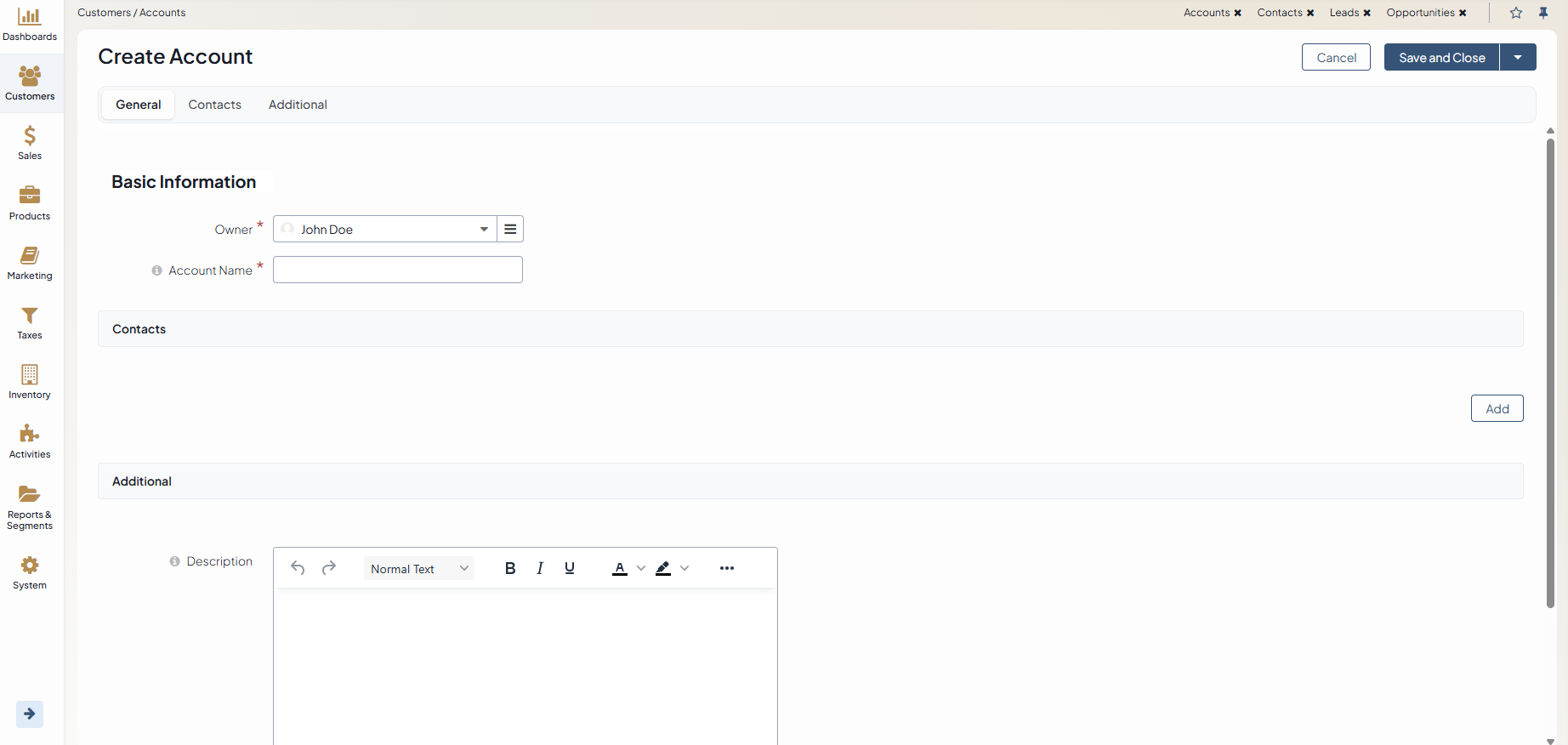Switch to the Contacts tab

(x=214, y=105)
